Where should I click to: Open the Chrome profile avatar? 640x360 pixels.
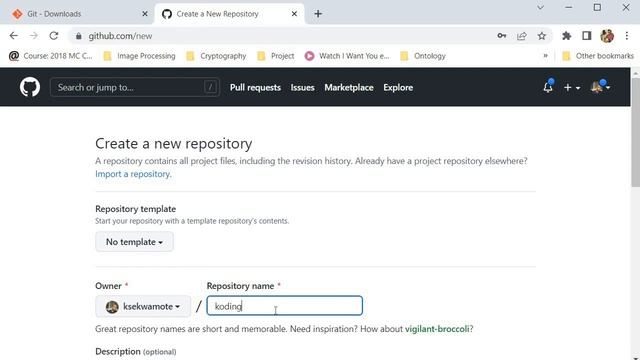coord(607,36)
